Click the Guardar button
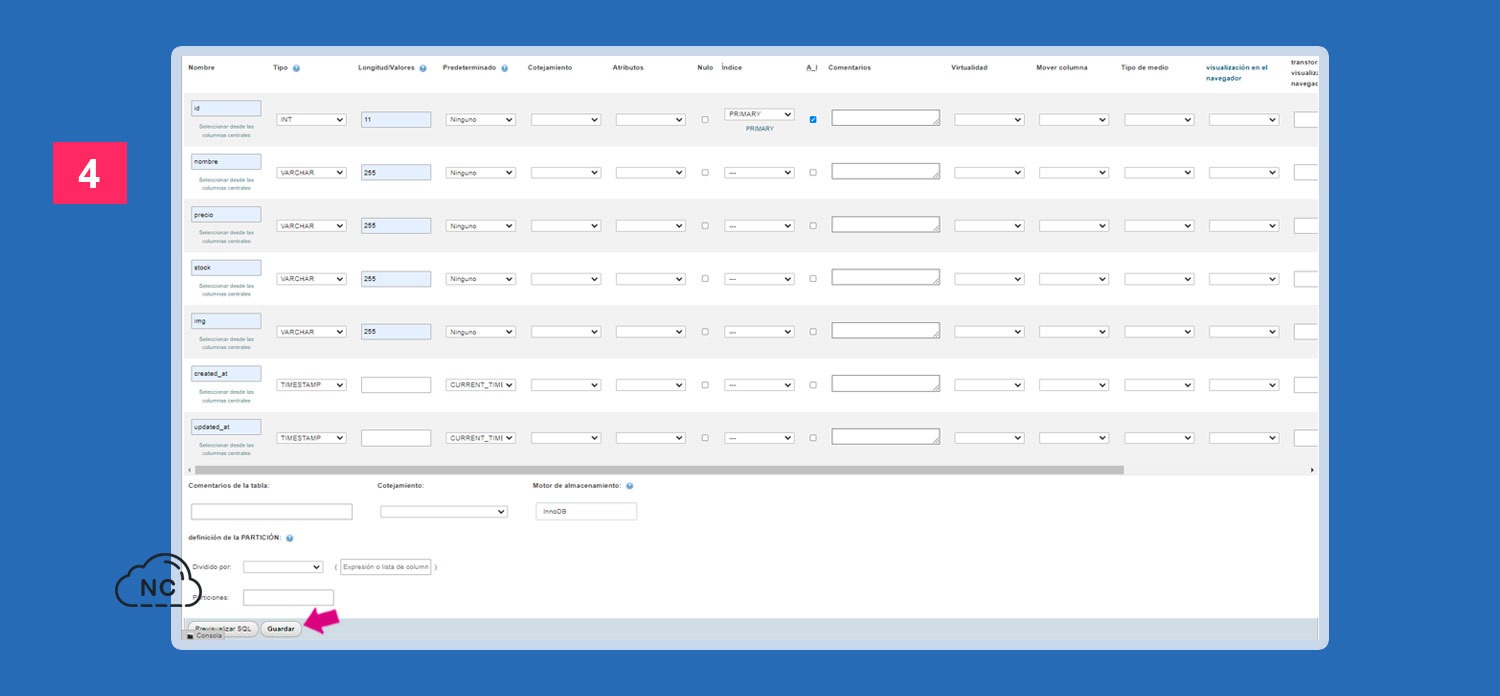The image size is (1500, 696). tap(281, 629)
